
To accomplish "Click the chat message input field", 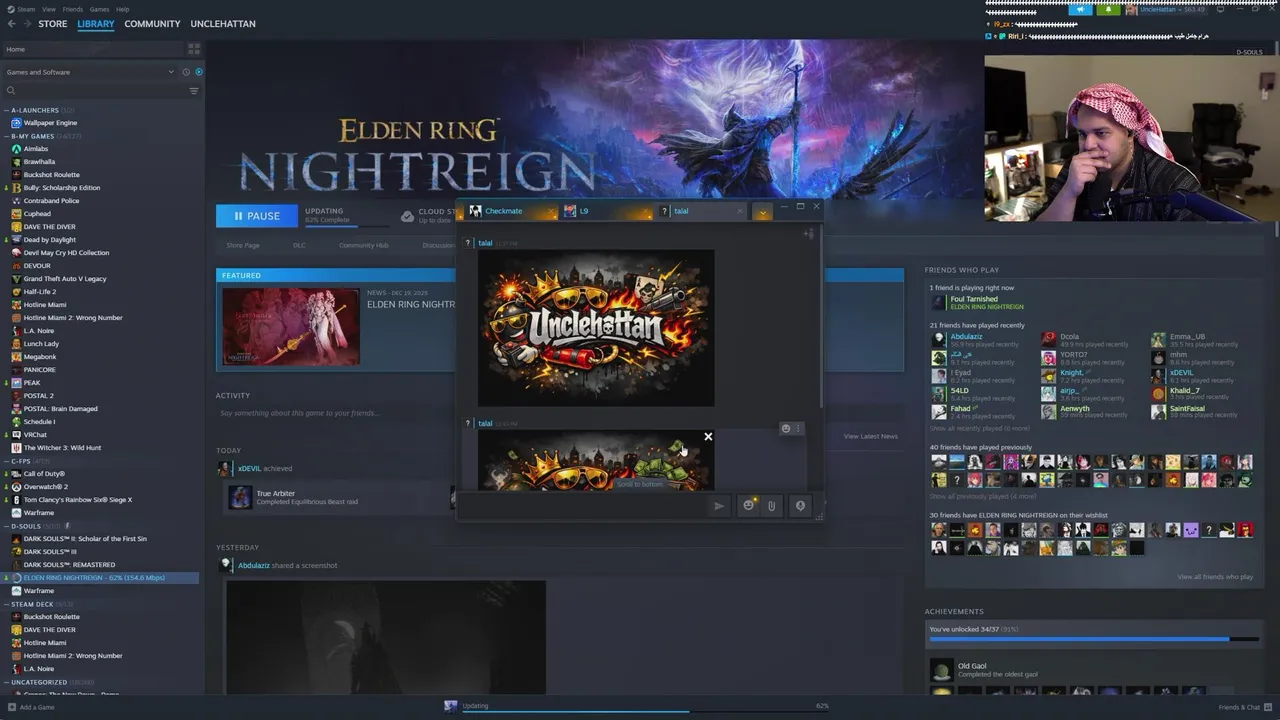I will point(585,505).
